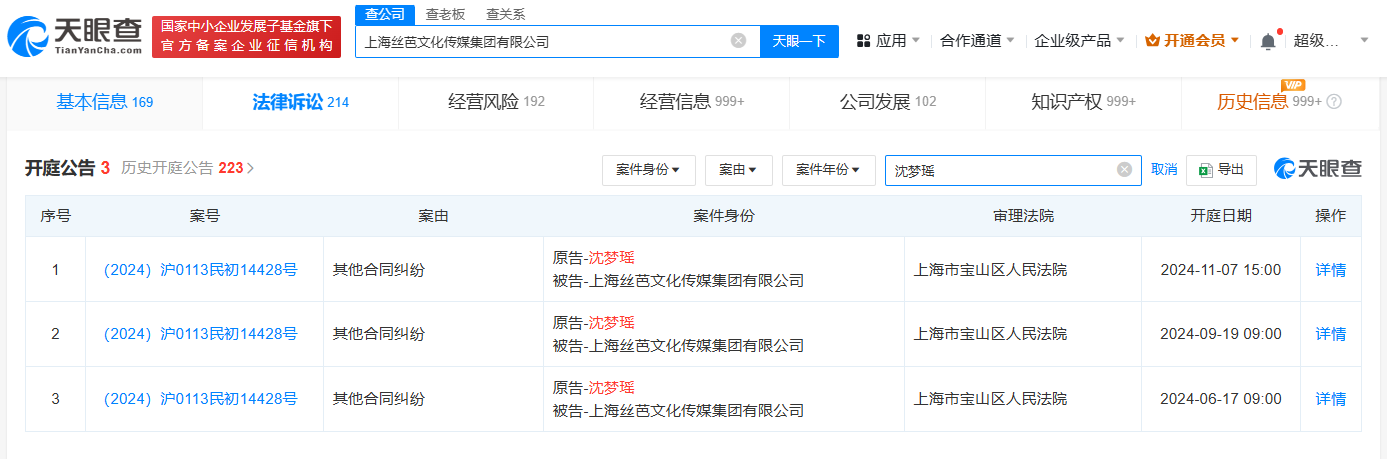Clear the company search box text

click(x=738, y=41)
